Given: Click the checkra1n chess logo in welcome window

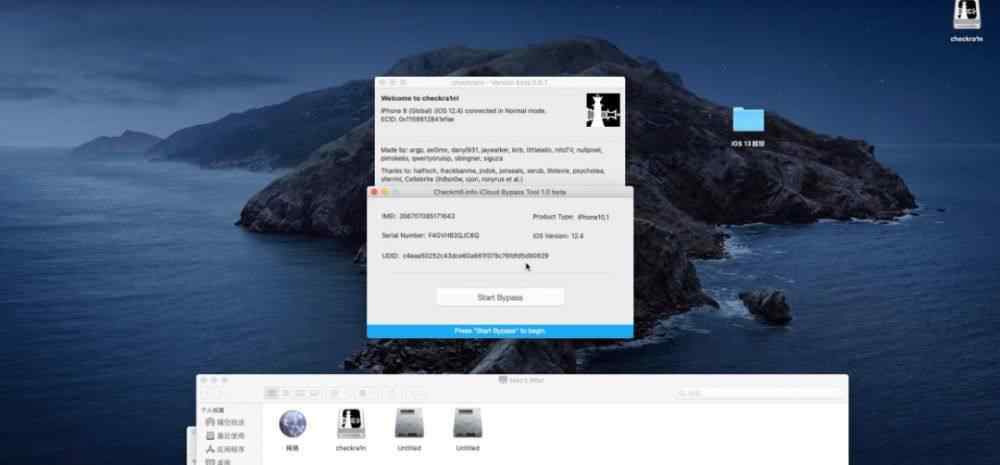Looking at the screenshot, I should [603, 110].
